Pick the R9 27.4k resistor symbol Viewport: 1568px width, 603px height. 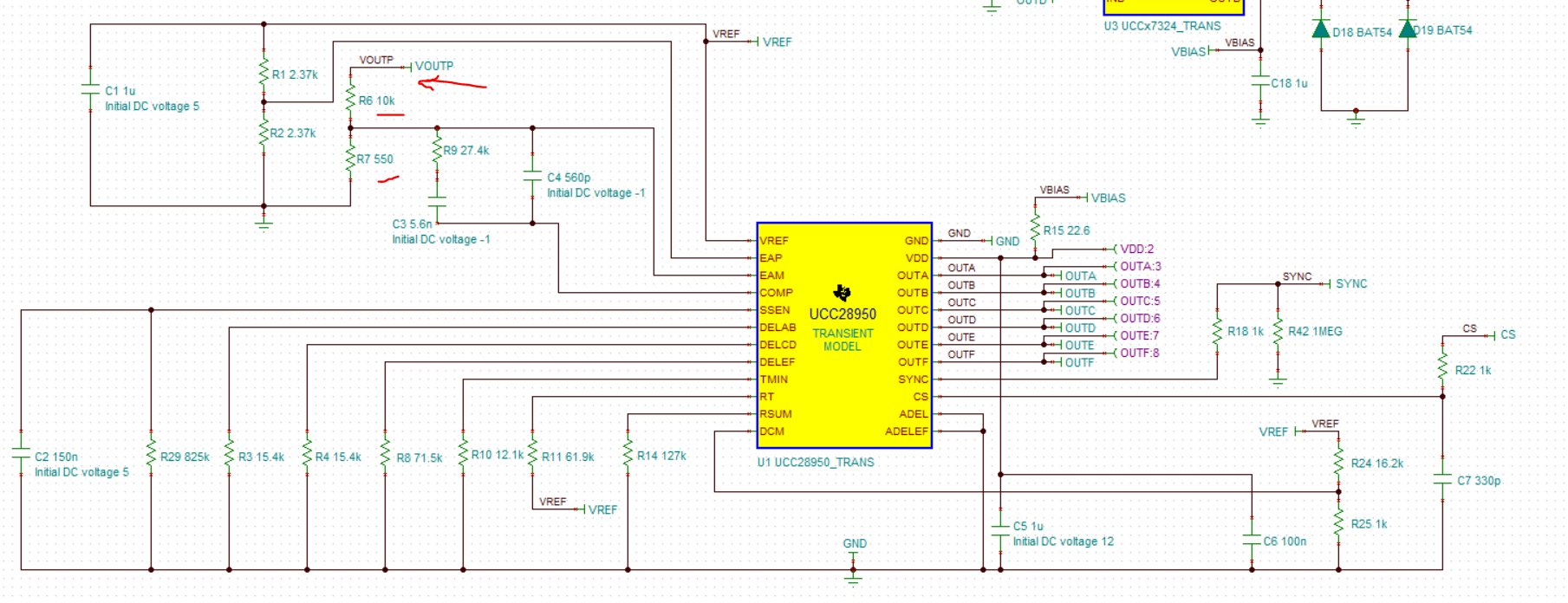(437, 151)
